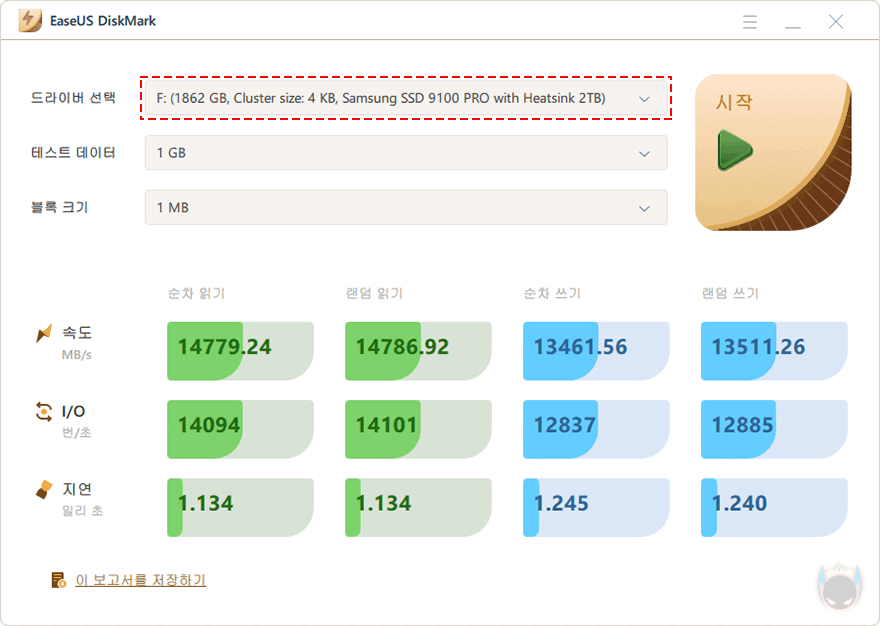Image resolution: width=880 pixels, height=626 pixels.
Task: Click random write I/O value 12885
Action: [742, 425]
